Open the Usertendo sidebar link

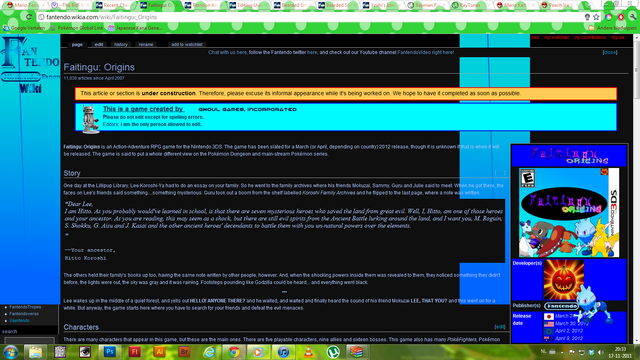[x=20, y=320]
